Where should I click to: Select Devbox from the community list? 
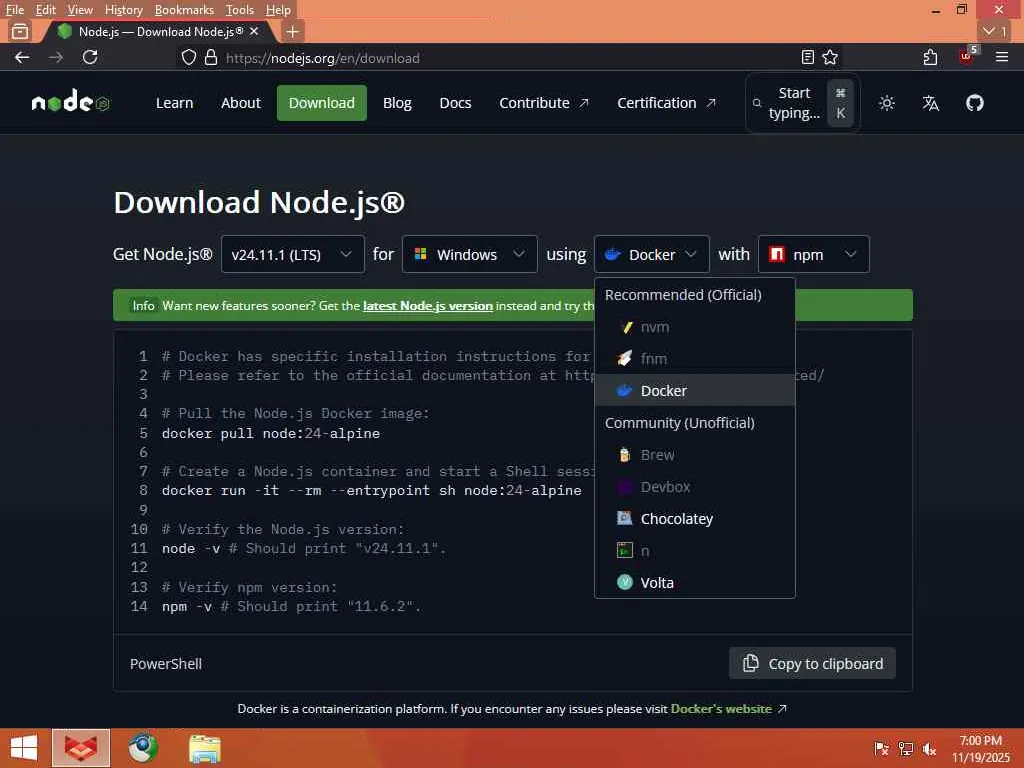694,487
